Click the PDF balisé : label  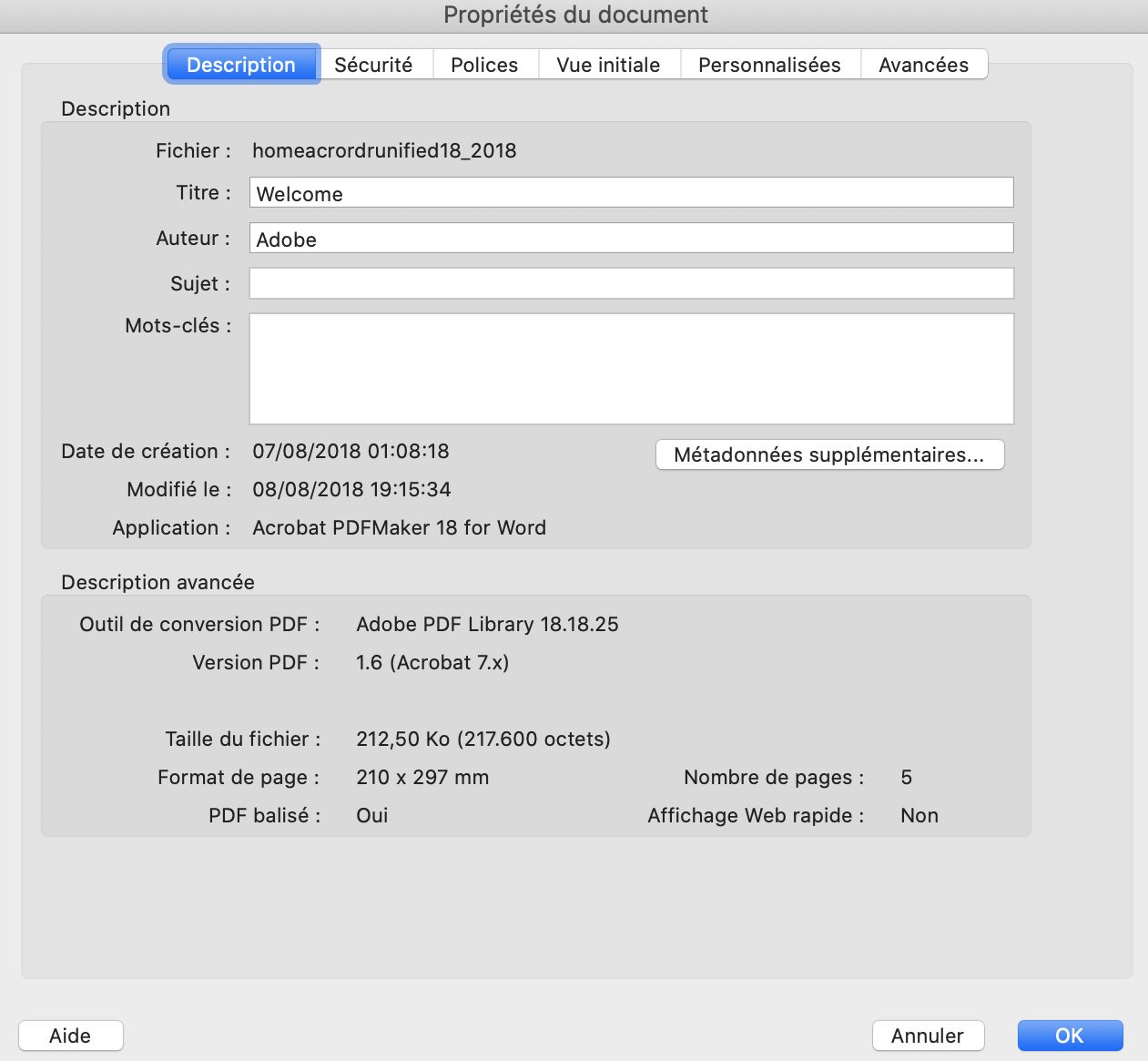265,815
